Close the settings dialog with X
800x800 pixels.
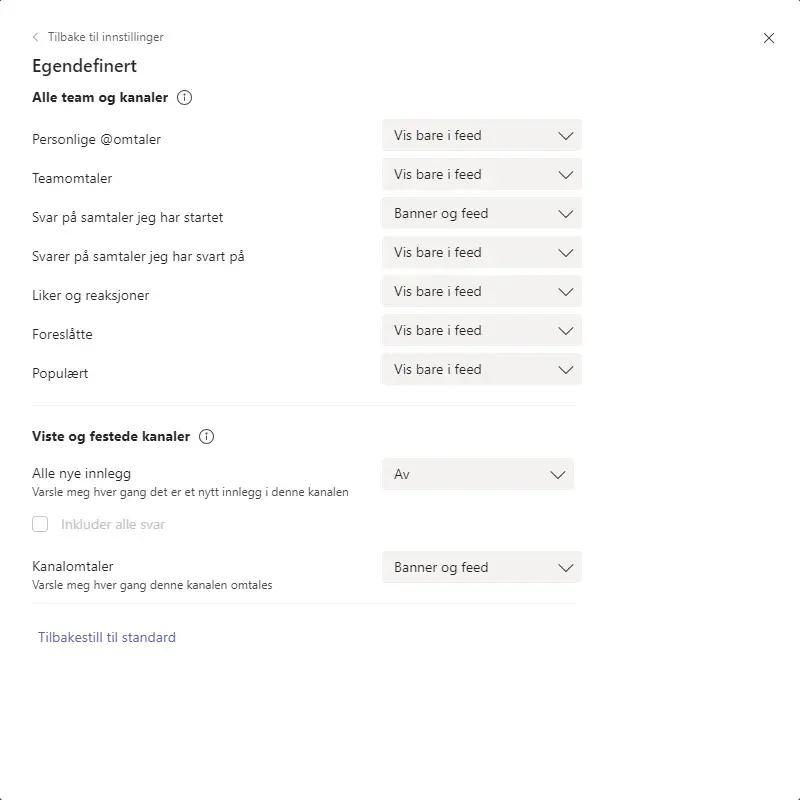click(x=768, y=38)
